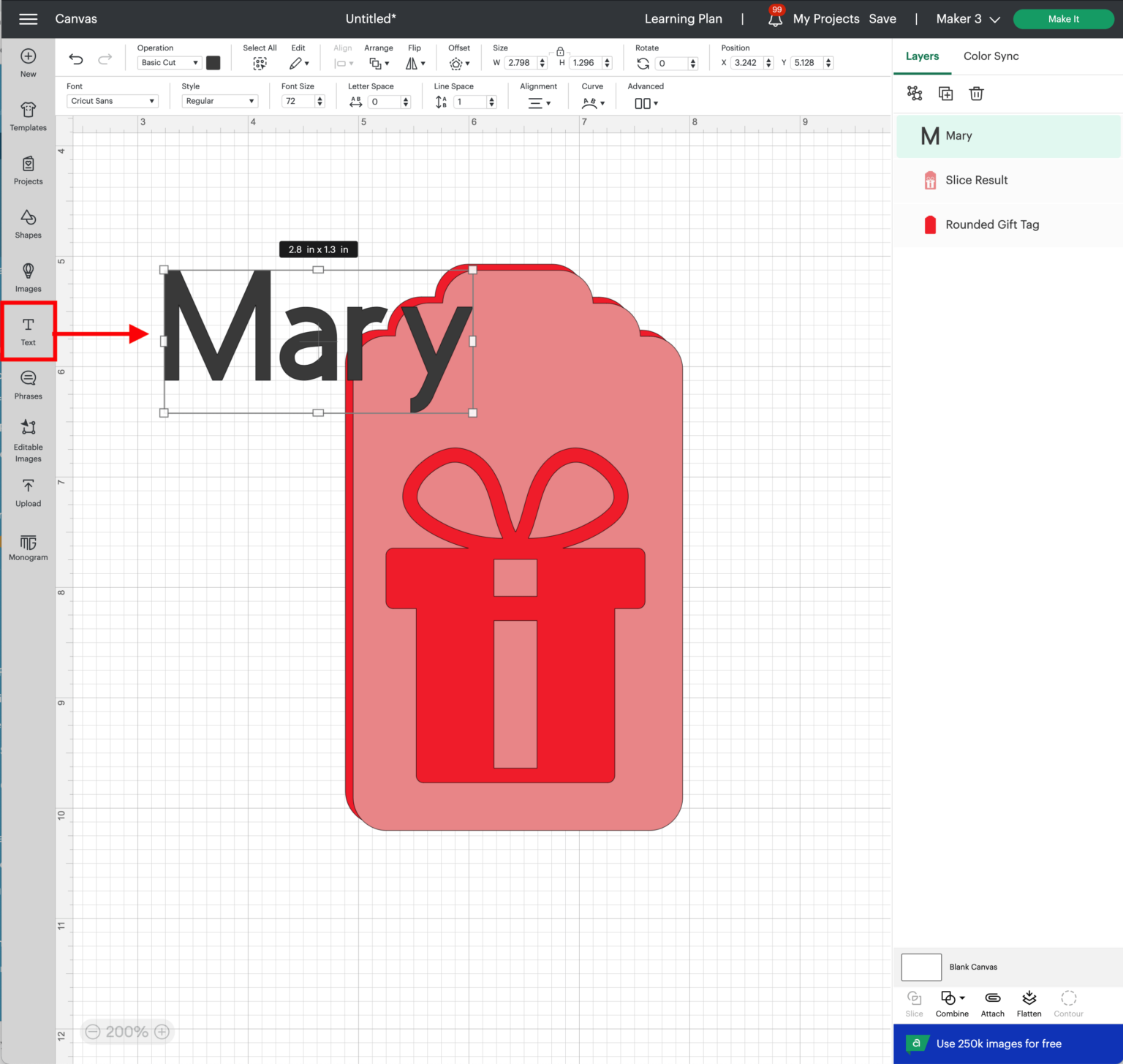
Task: Open the Templates panel
Action: (x=28, y=116)
